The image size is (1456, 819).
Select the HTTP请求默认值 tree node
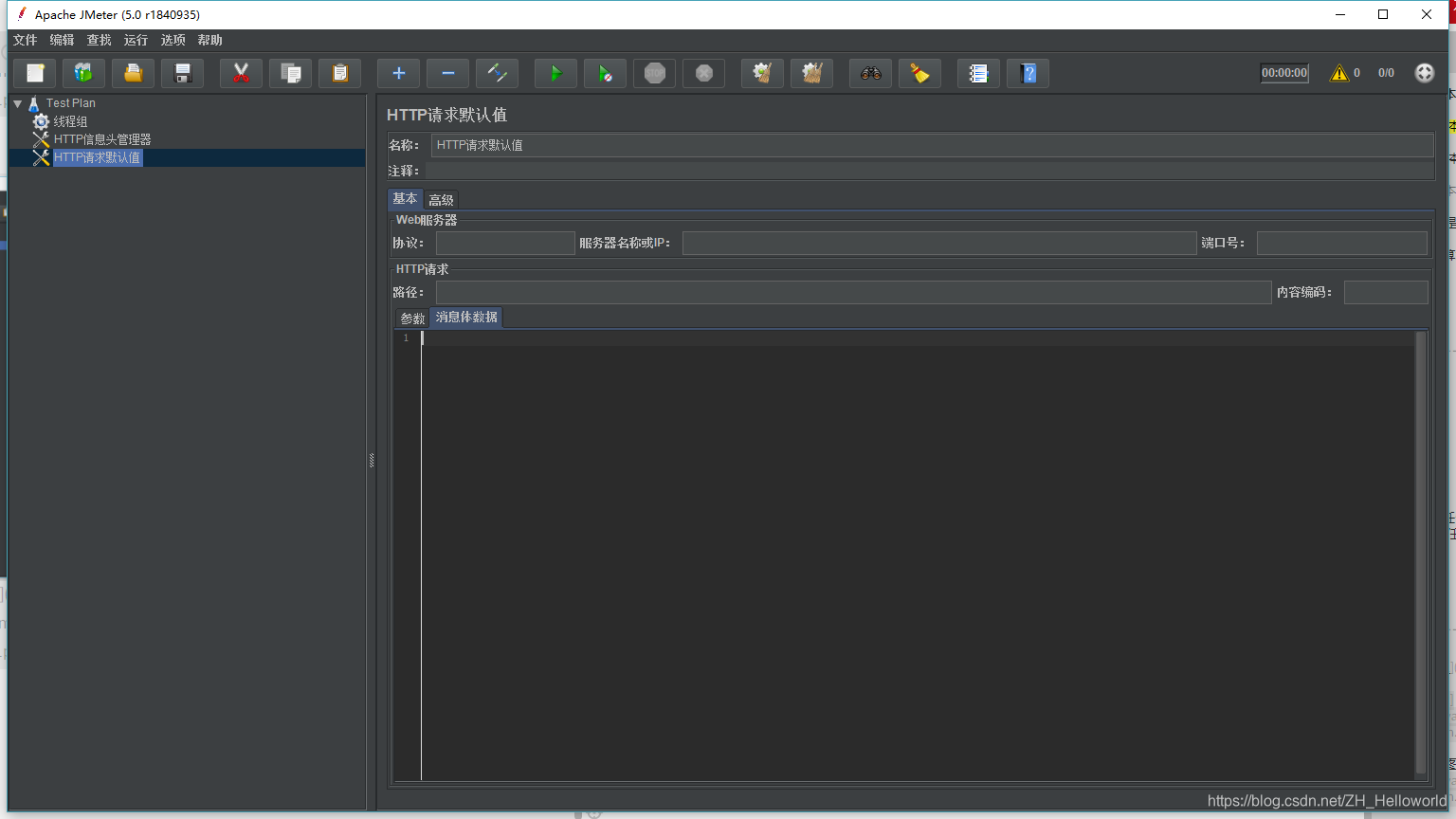coord(97,157)
